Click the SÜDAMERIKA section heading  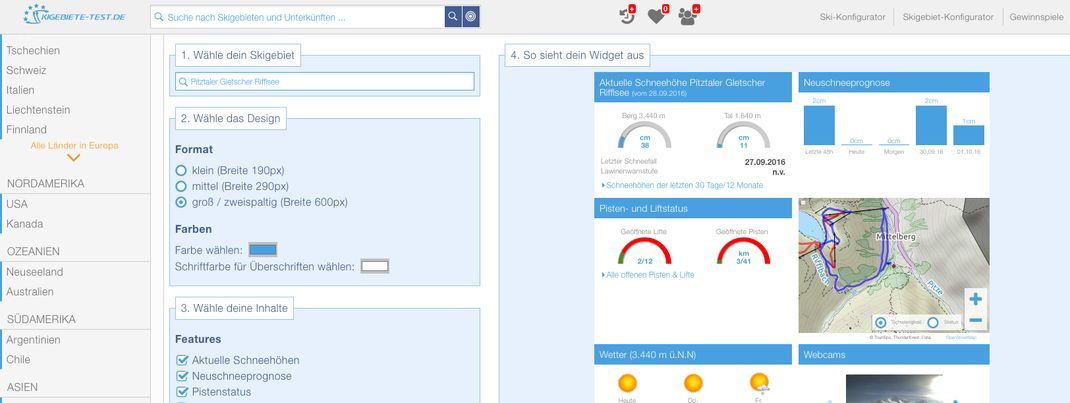click(x=41, y=319)
